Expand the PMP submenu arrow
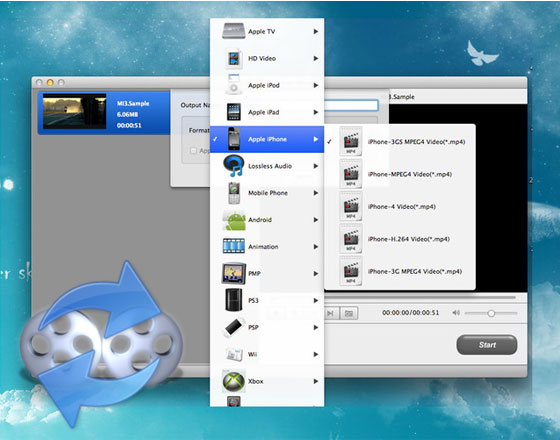The width and height of the screenshot is (560, 440). pos(316,274)
